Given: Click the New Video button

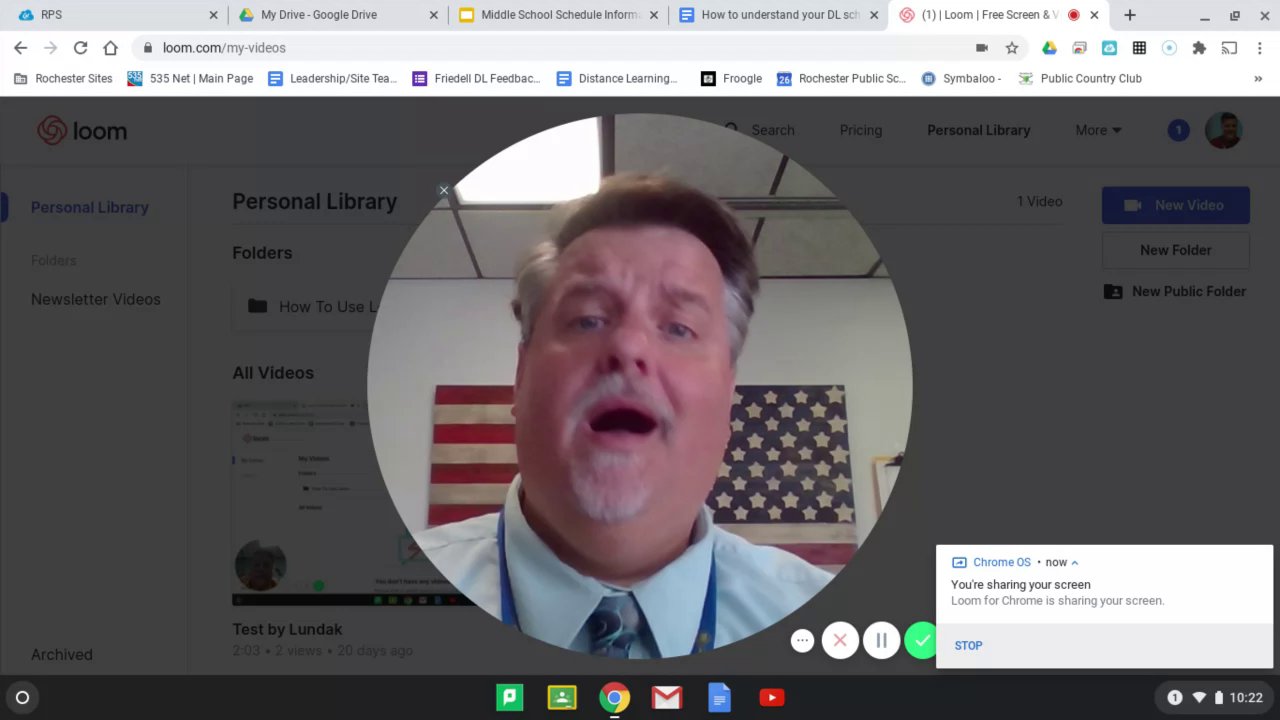Looking at the screenshot, I should tap(1176, 205).
